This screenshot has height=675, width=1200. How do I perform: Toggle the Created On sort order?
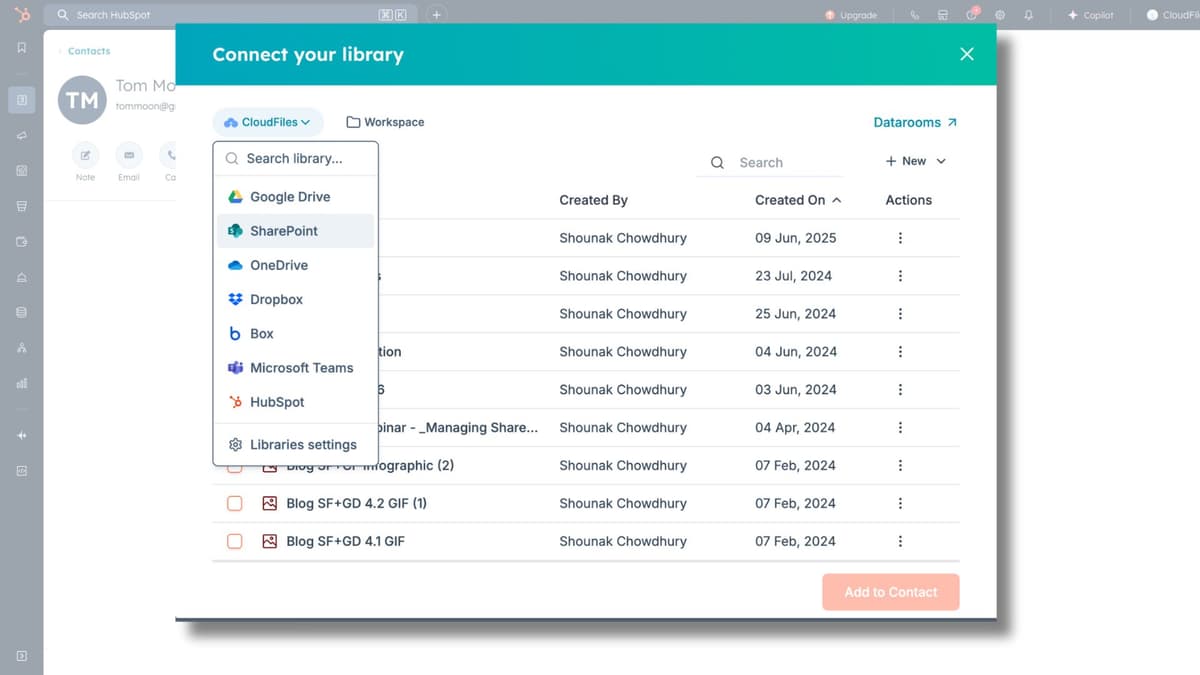838,200
